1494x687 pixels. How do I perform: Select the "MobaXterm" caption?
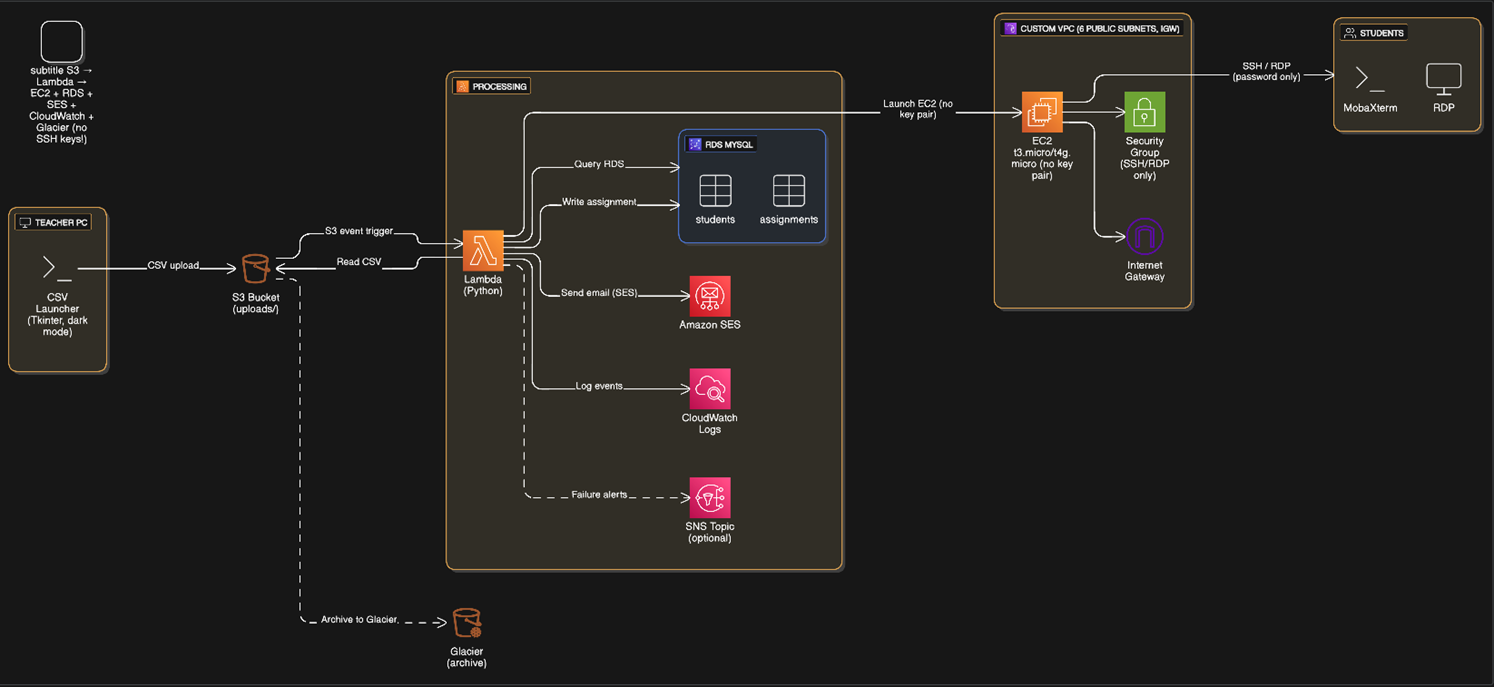pyautogui.click(x=1370, y=107)
